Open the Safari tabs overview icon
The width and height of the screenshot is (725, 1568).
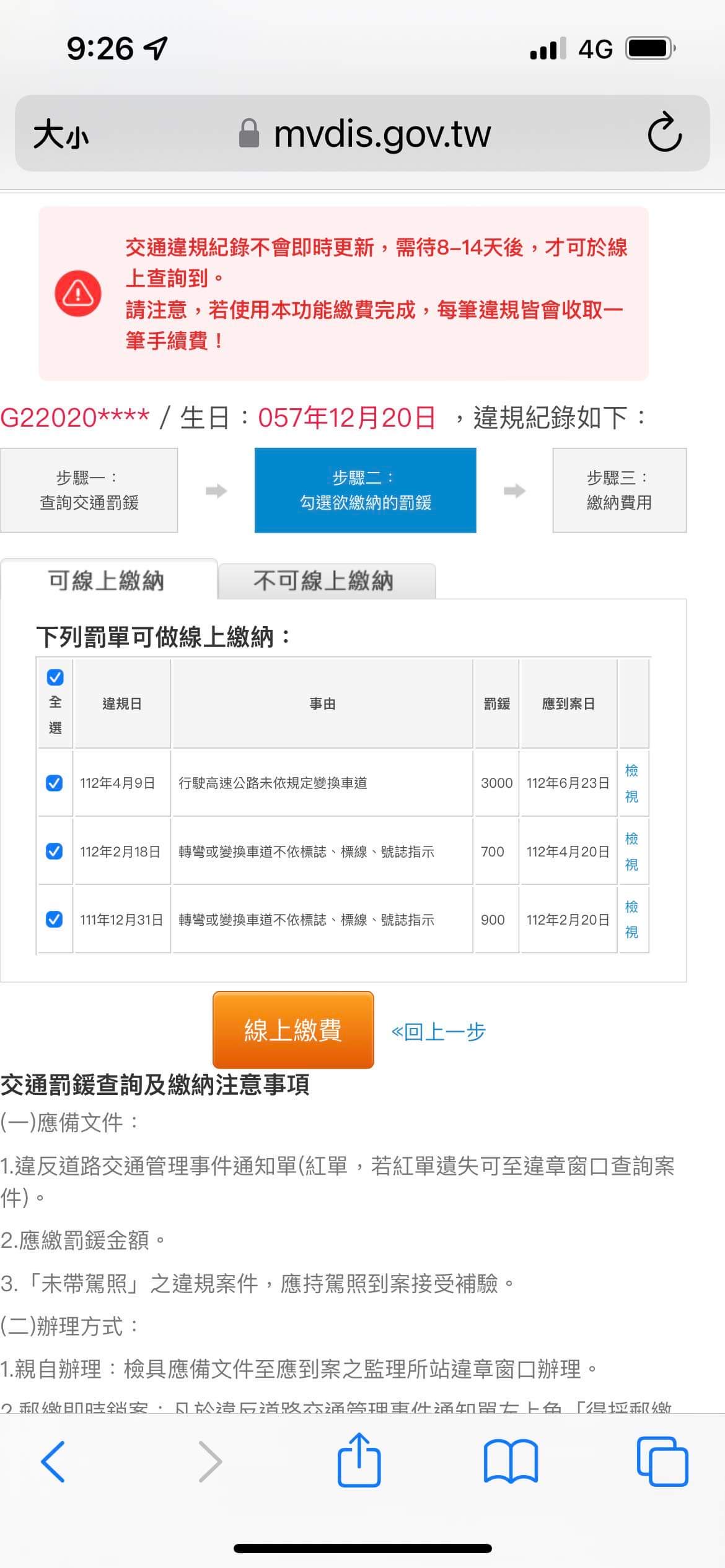662,1461
